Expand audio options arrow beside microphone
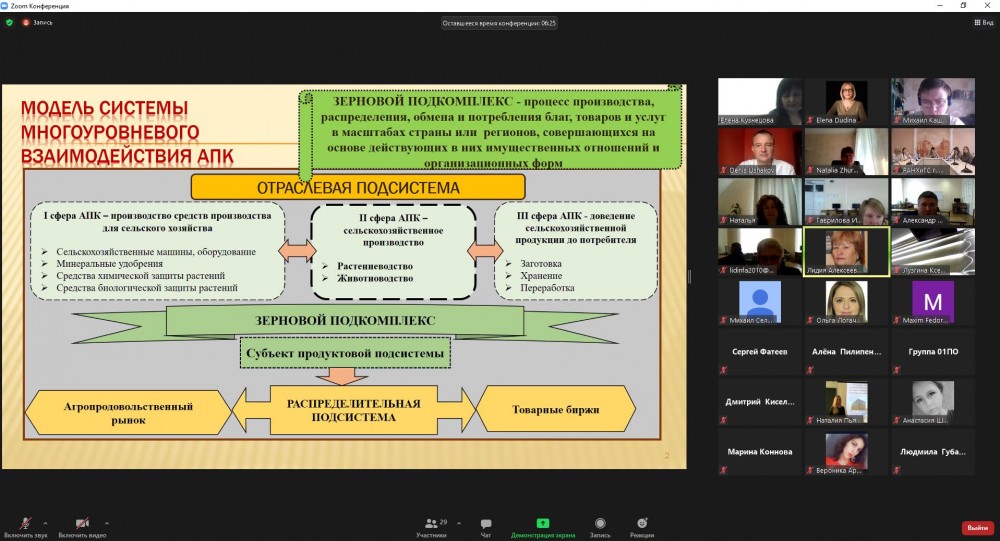Image resolution: width=1000 pixels, height=541 pixels. coord(45,521)
